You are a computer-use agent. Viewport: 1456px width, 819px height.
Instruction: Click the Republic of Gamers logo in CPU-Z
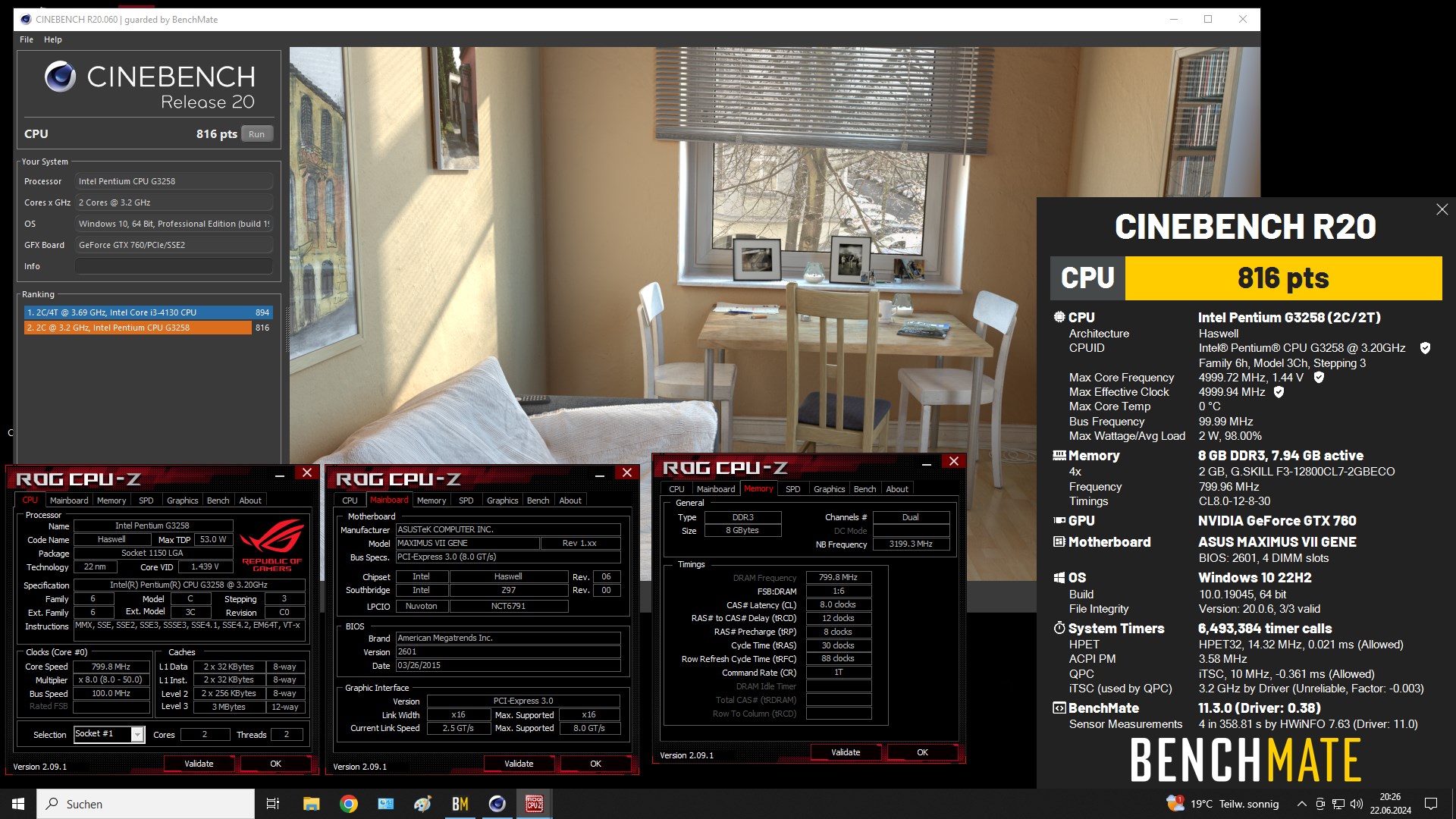272,544
